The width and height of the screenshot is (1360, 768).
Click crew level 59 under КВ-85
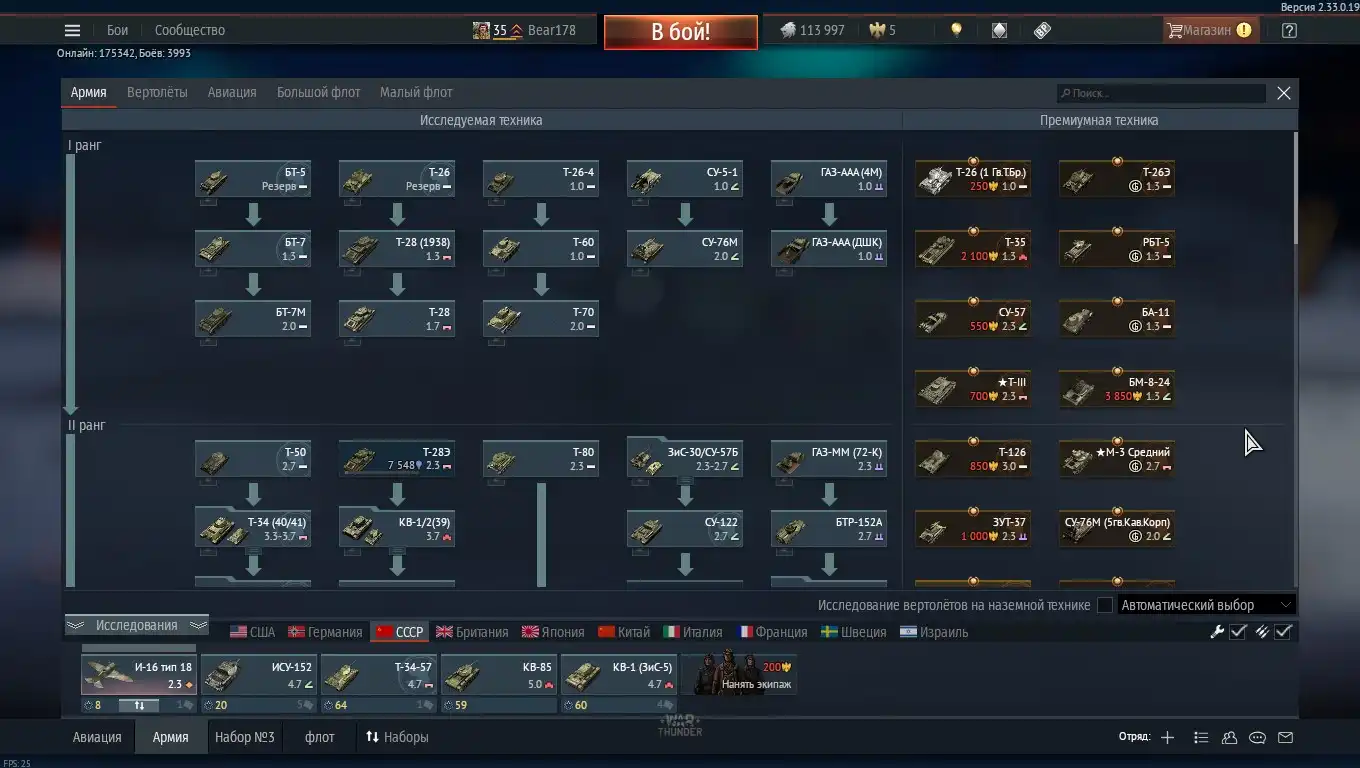coord(455,705)
